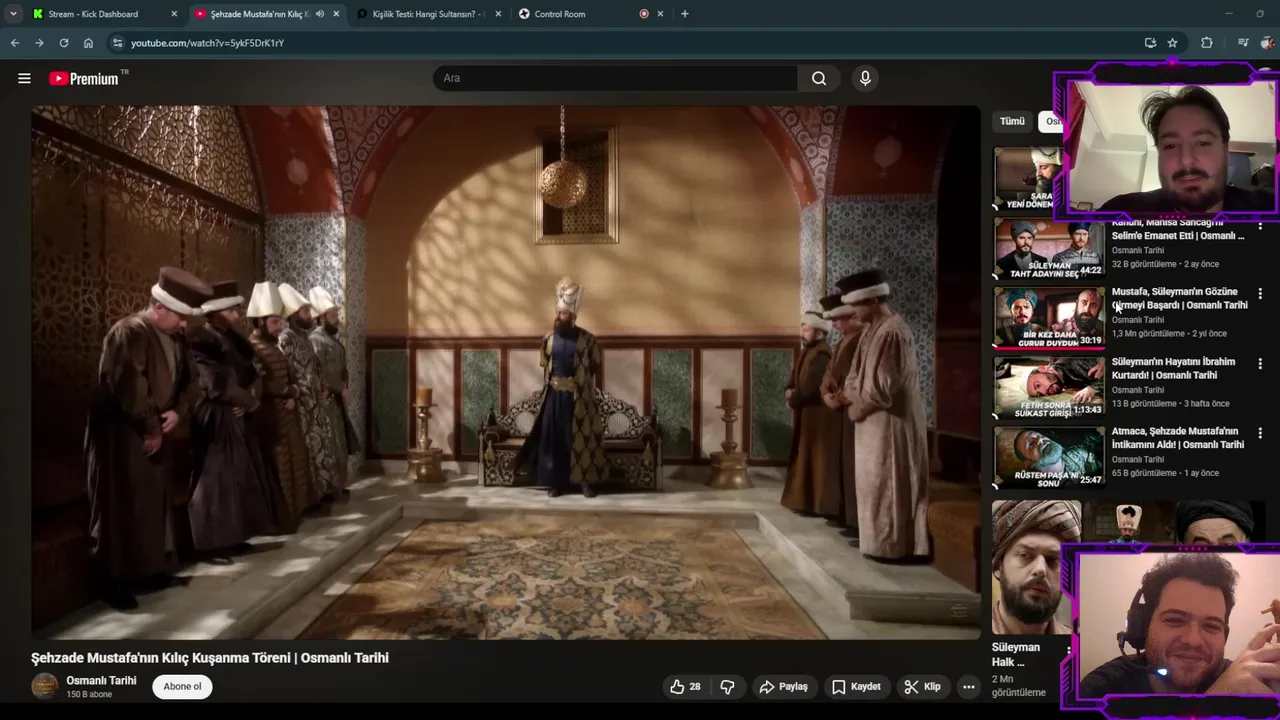Install app icon in address bar
The width and height of the screenshot is (1280, 720).
pos(1150,43)
